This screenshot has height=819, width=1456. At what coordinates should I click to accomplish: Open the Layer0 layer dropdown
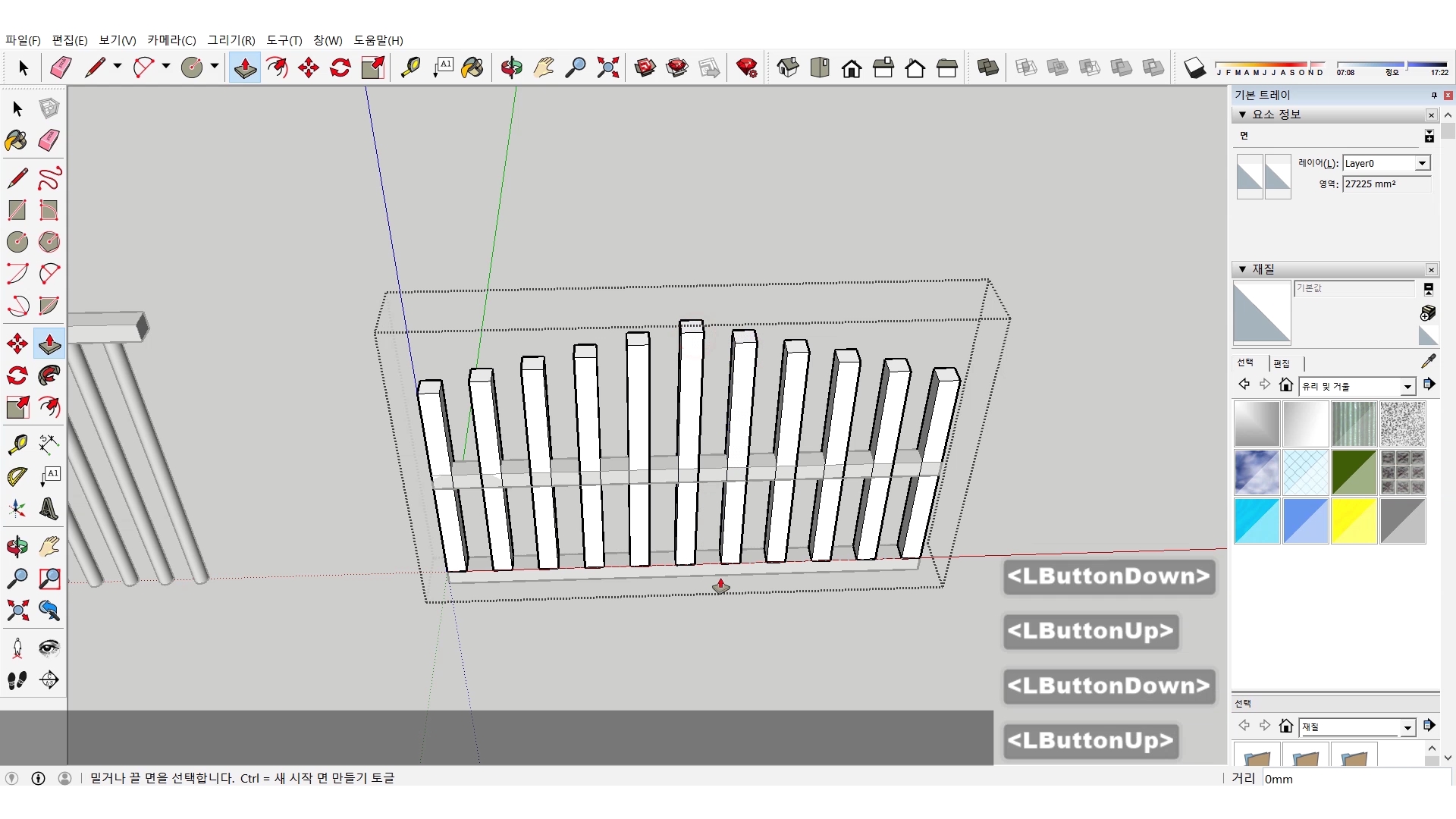1422,164
